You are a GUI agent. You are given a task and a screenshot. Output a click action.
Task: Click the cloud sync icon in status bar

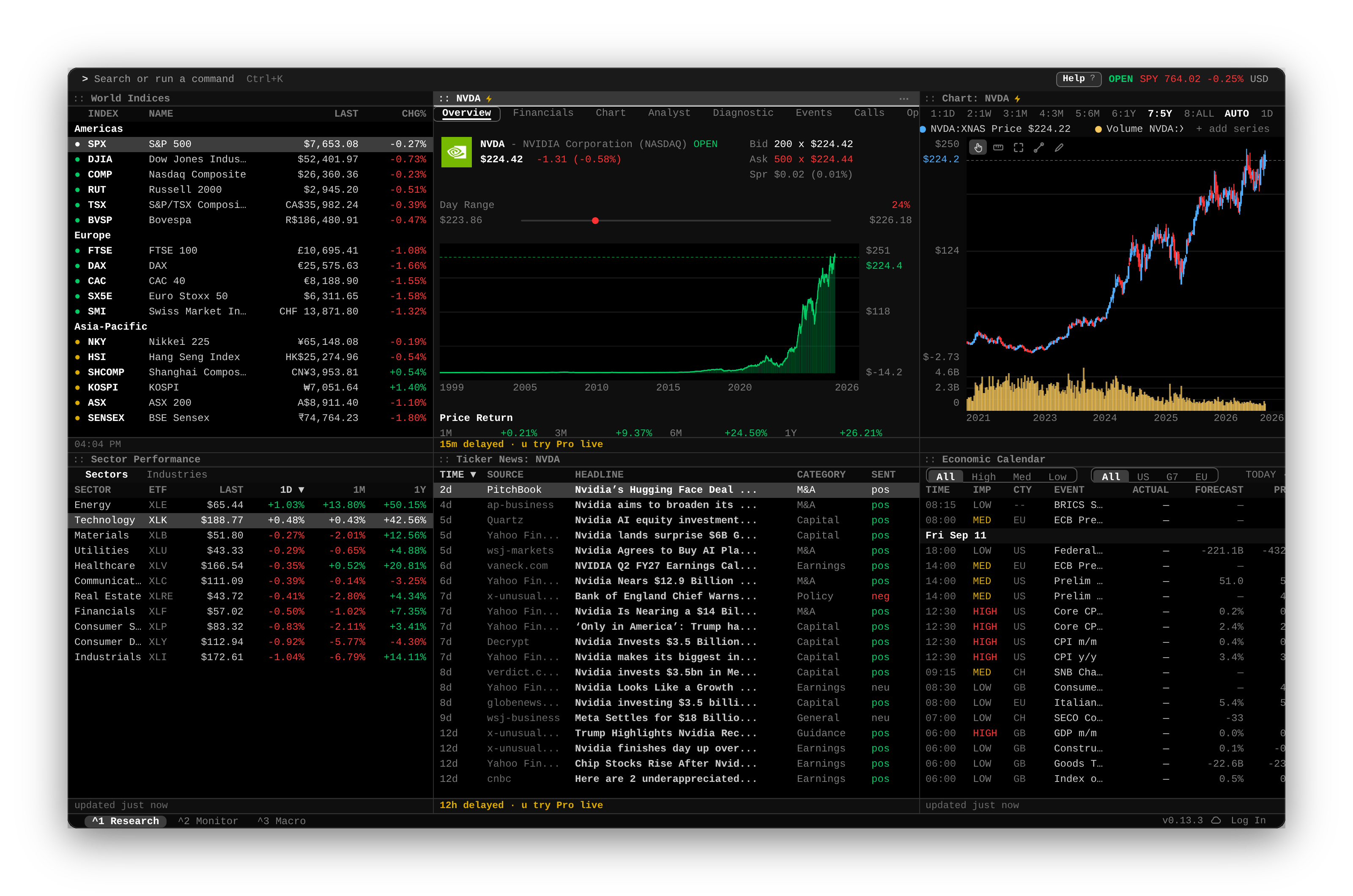[x=1216, y=820]
